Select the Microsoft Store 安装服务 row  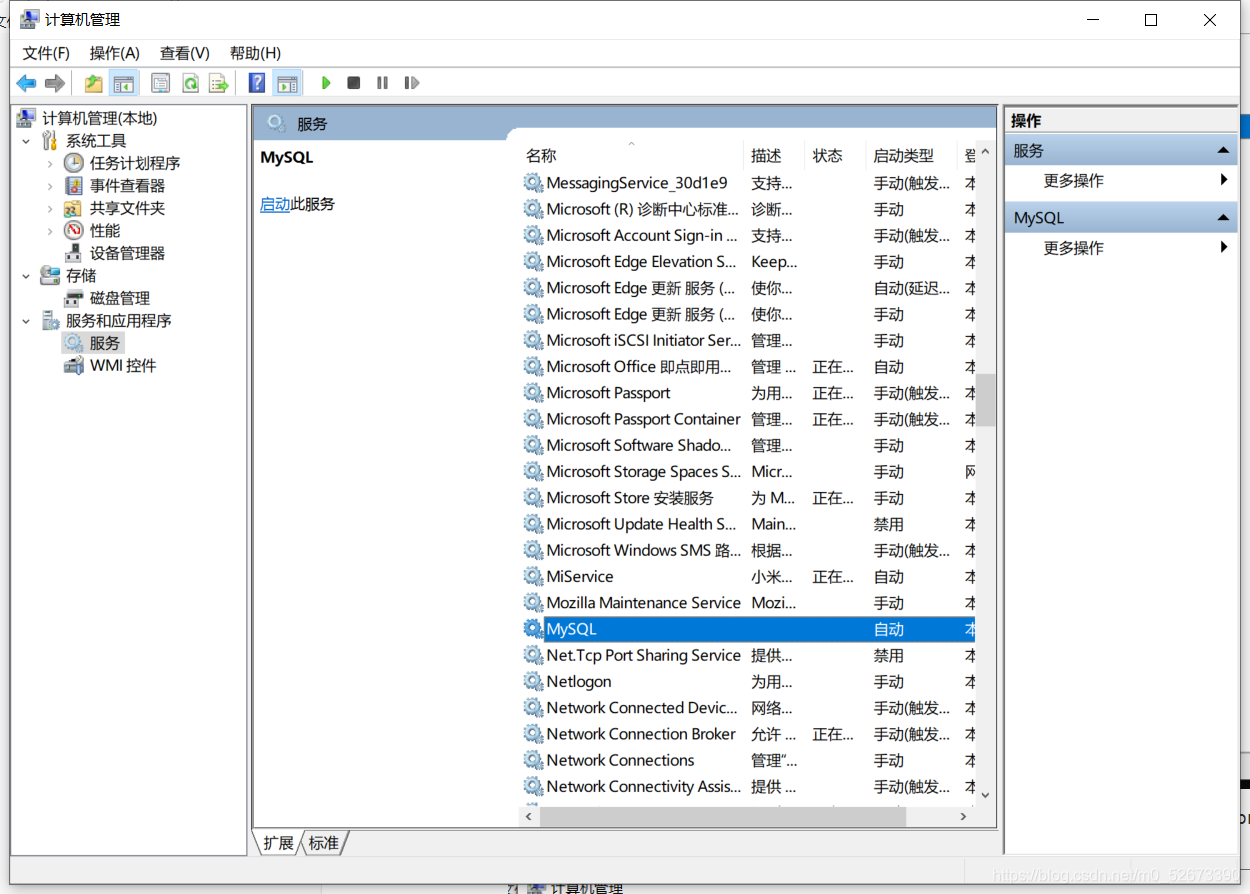748,498
